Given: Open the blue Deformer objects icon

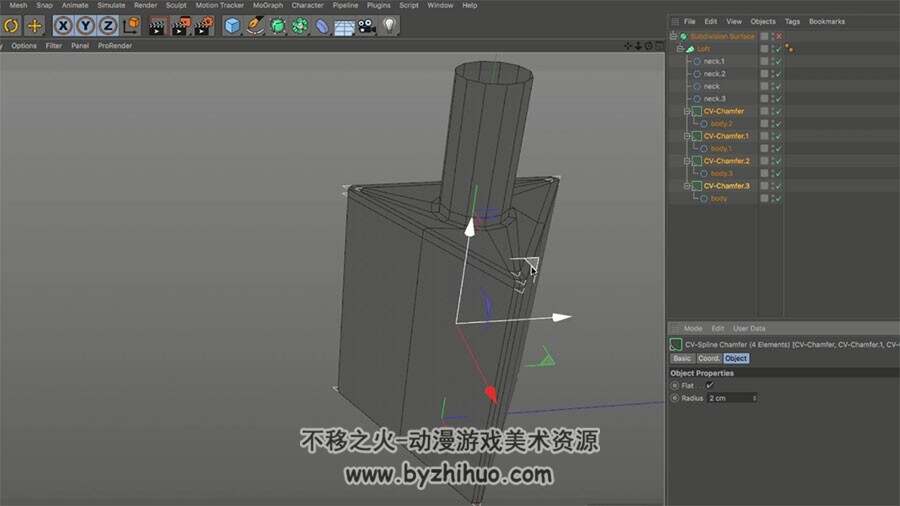Looking at the screenshot, I should 322,26.
